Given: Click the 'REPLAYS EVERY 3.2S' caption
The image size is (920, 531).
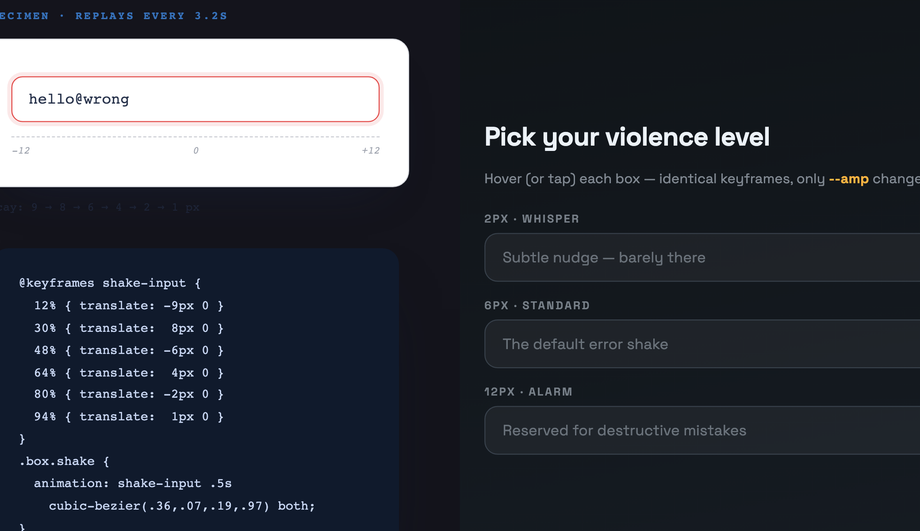Looking at the screenshot, I should (151, 16).
